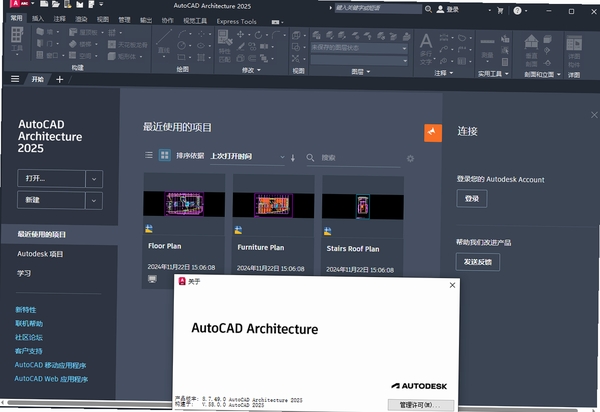Select the Roof Slab tool icon
Viewport: 600px width, 412px height.
[73, 32]
